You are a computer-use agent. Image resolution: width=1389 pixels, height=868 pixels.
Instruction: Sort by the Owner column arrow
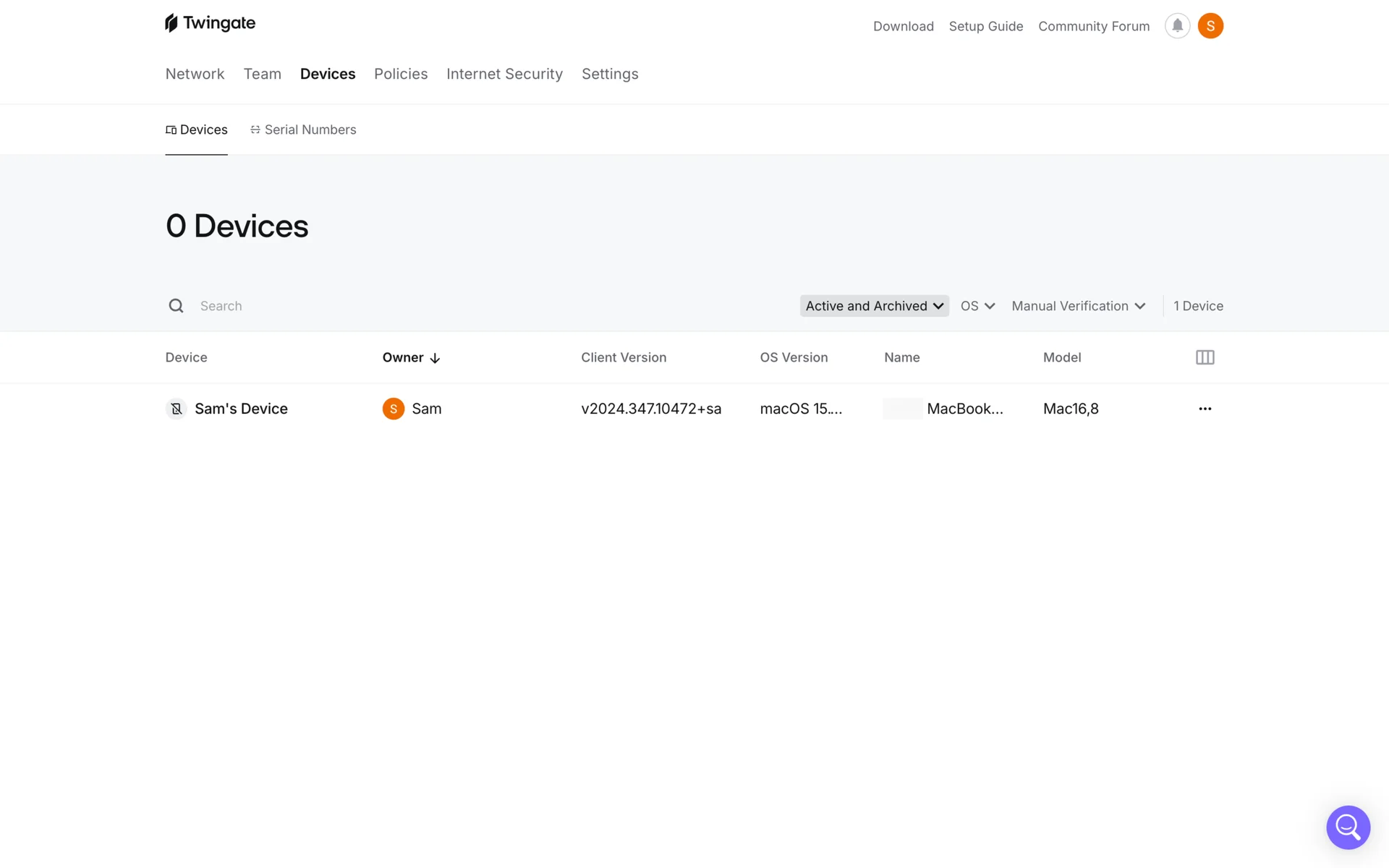click(435, 358)
